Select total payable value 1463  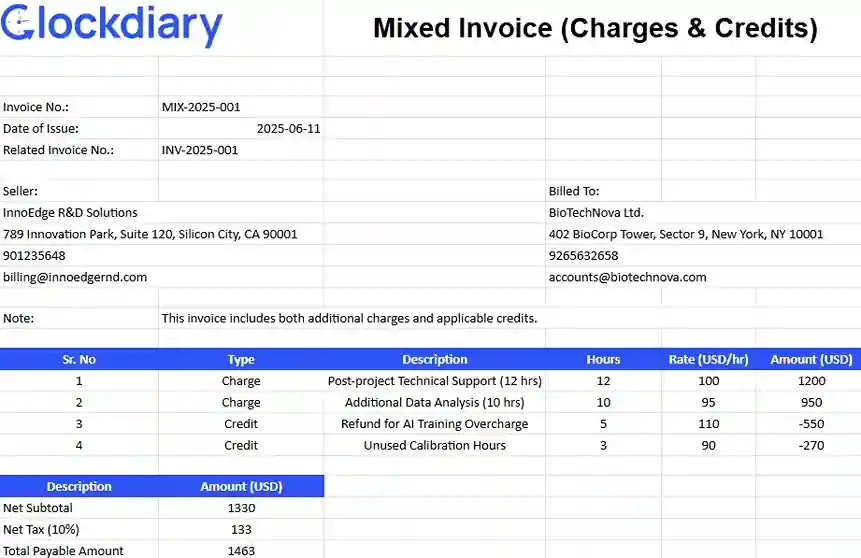pyautogui.click(x=242, y=550)
